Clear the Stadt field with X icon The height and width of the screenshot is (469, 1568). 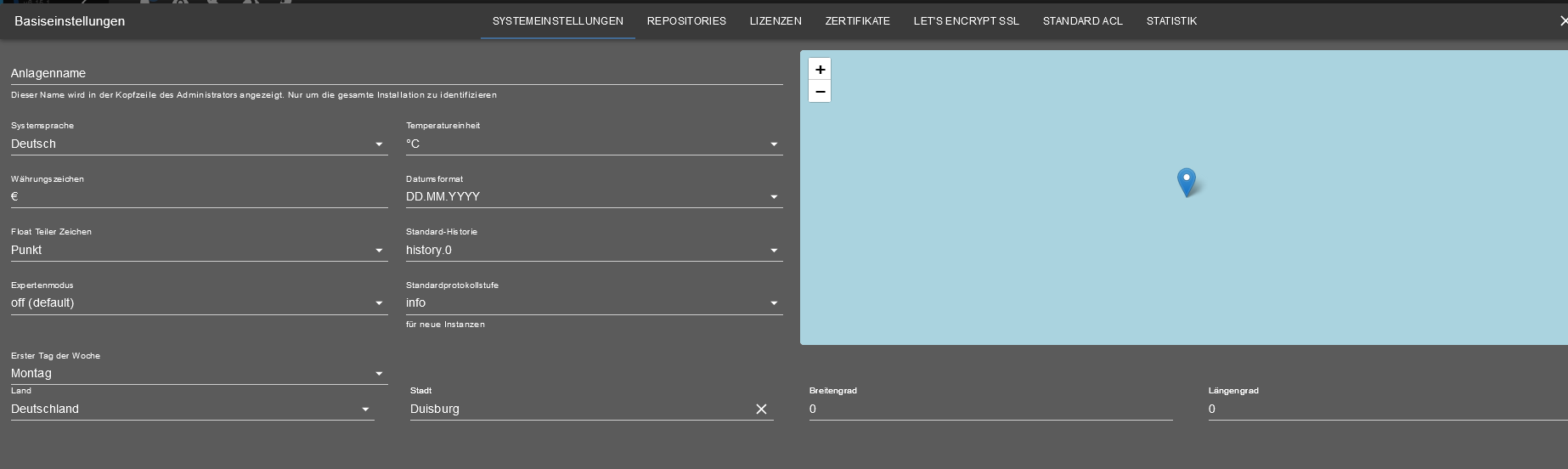[x=761, y=410]
